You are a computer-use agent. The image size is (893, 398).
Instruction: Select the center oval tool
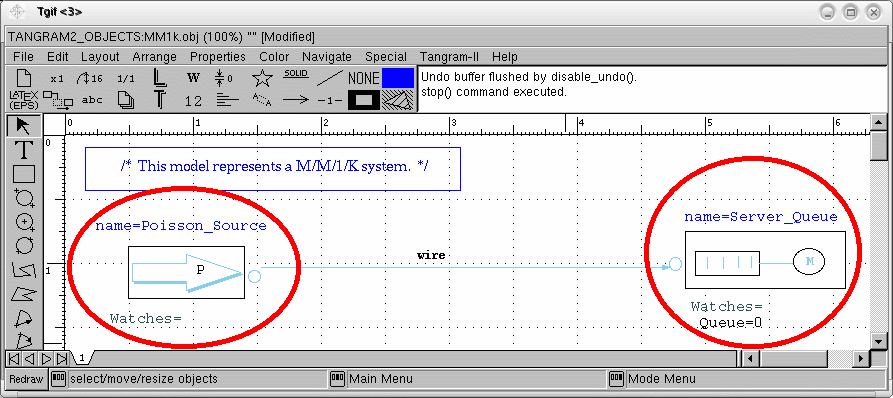23,221
